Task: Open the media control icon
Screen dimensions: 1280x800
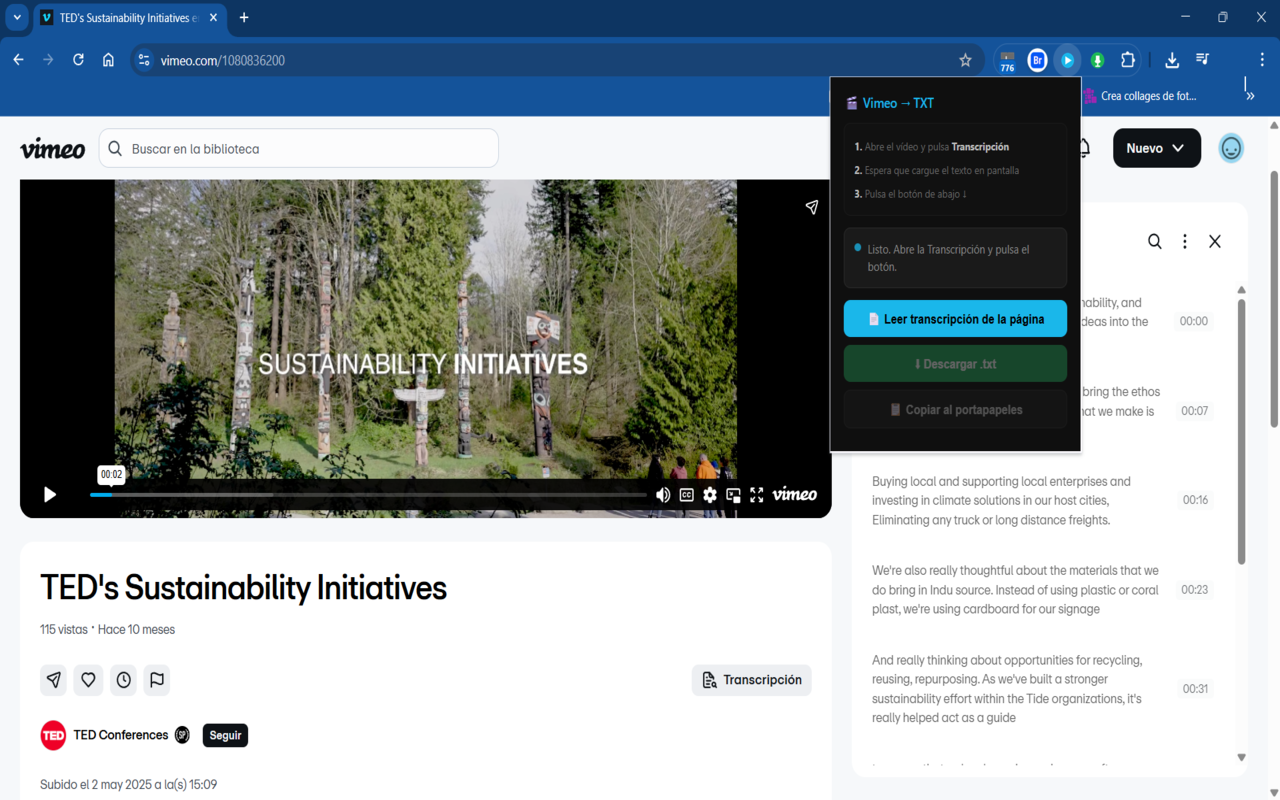Action: [1202, 60]
